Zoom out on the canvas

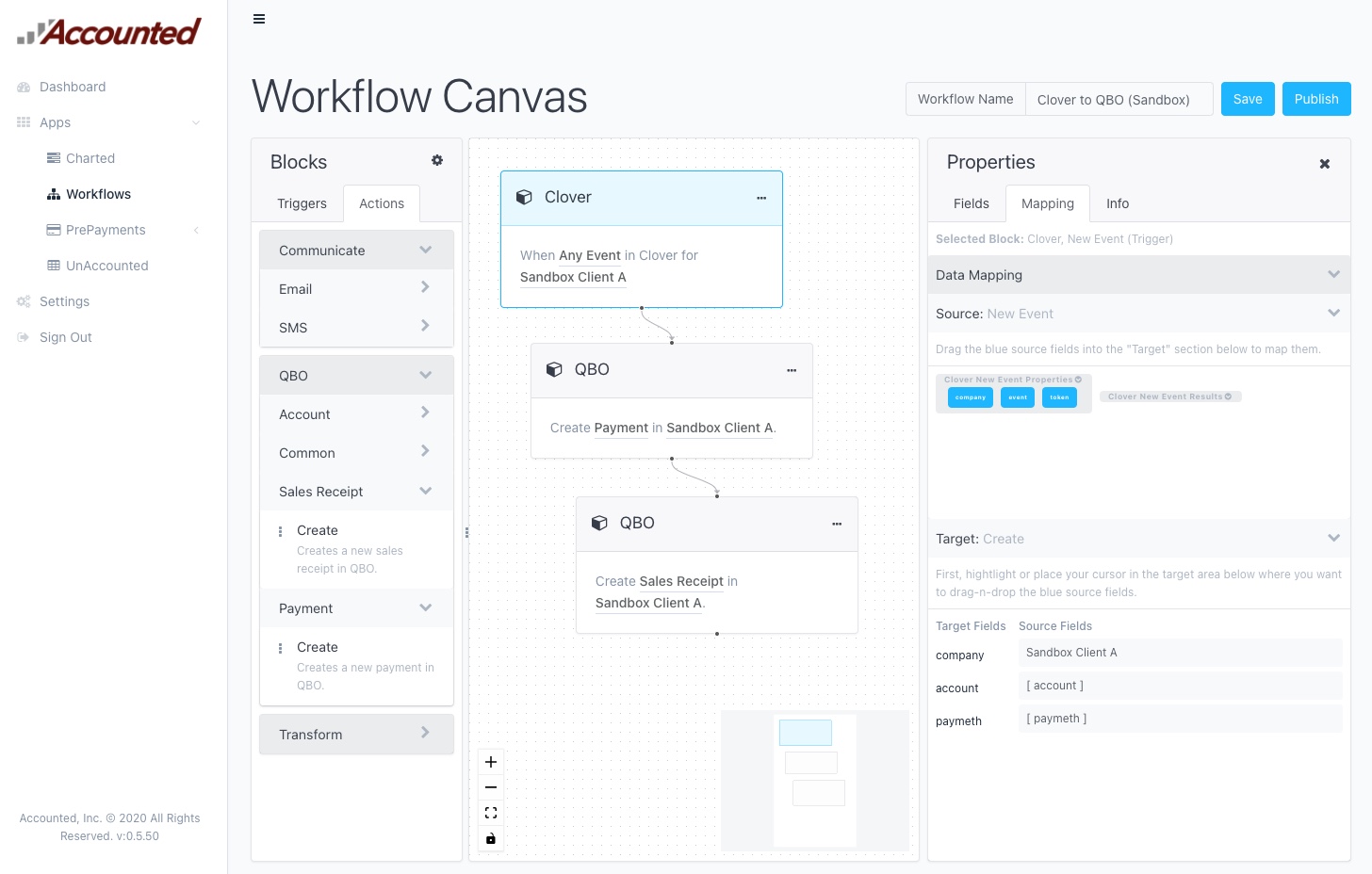[491, 787]
